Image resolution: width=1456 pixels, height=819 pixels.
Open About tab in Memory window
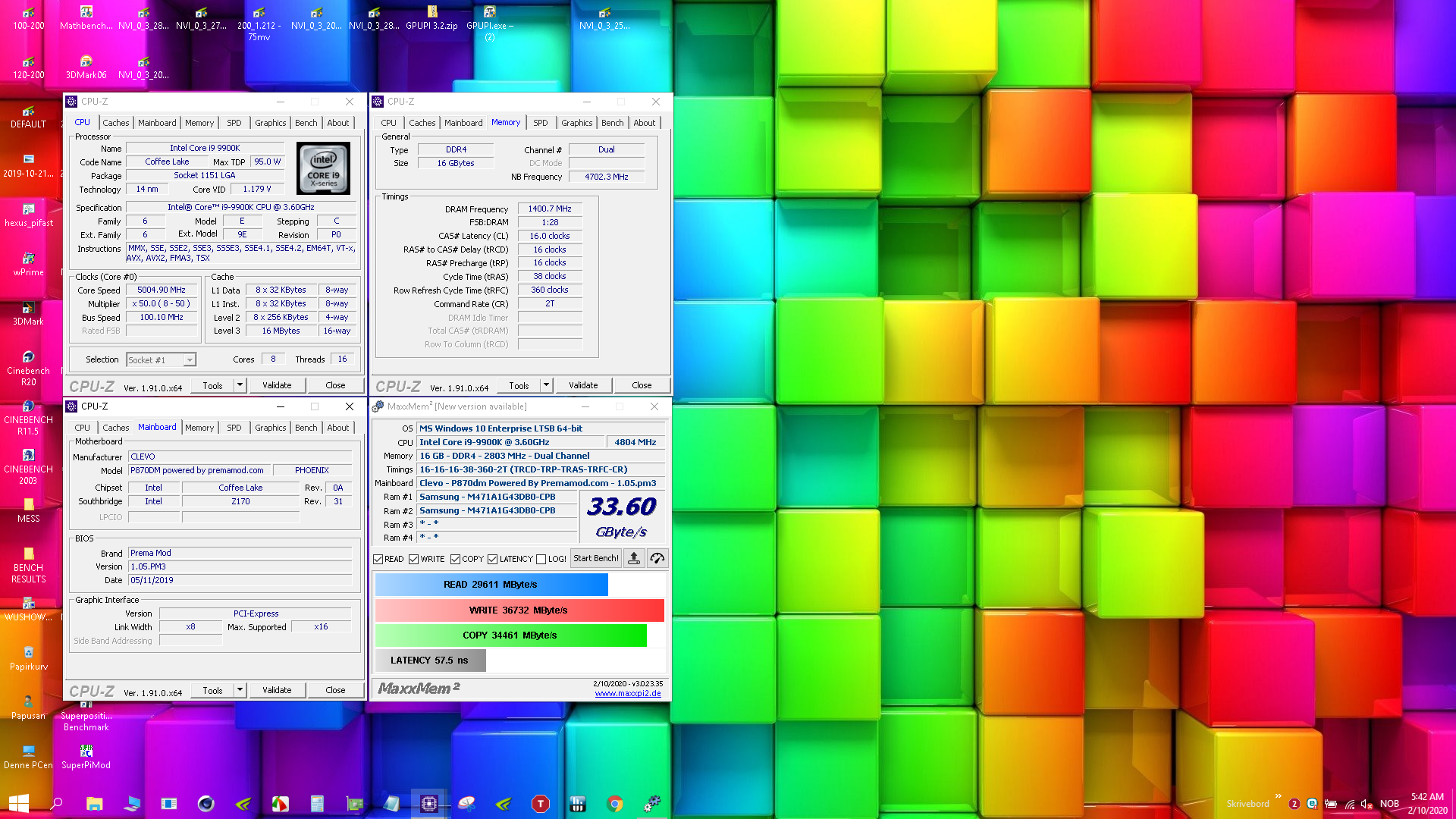point(644,123)
